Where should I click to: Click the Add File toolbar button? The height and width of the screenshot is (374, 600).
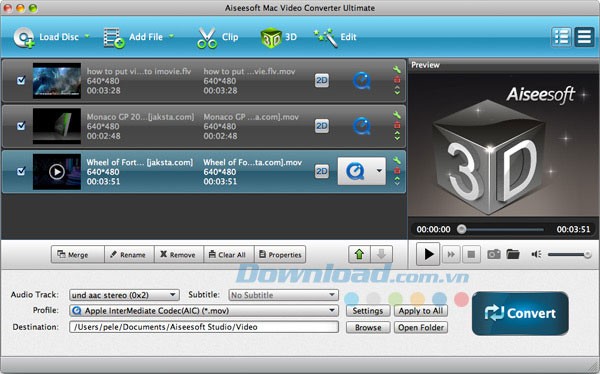[133, 37]
